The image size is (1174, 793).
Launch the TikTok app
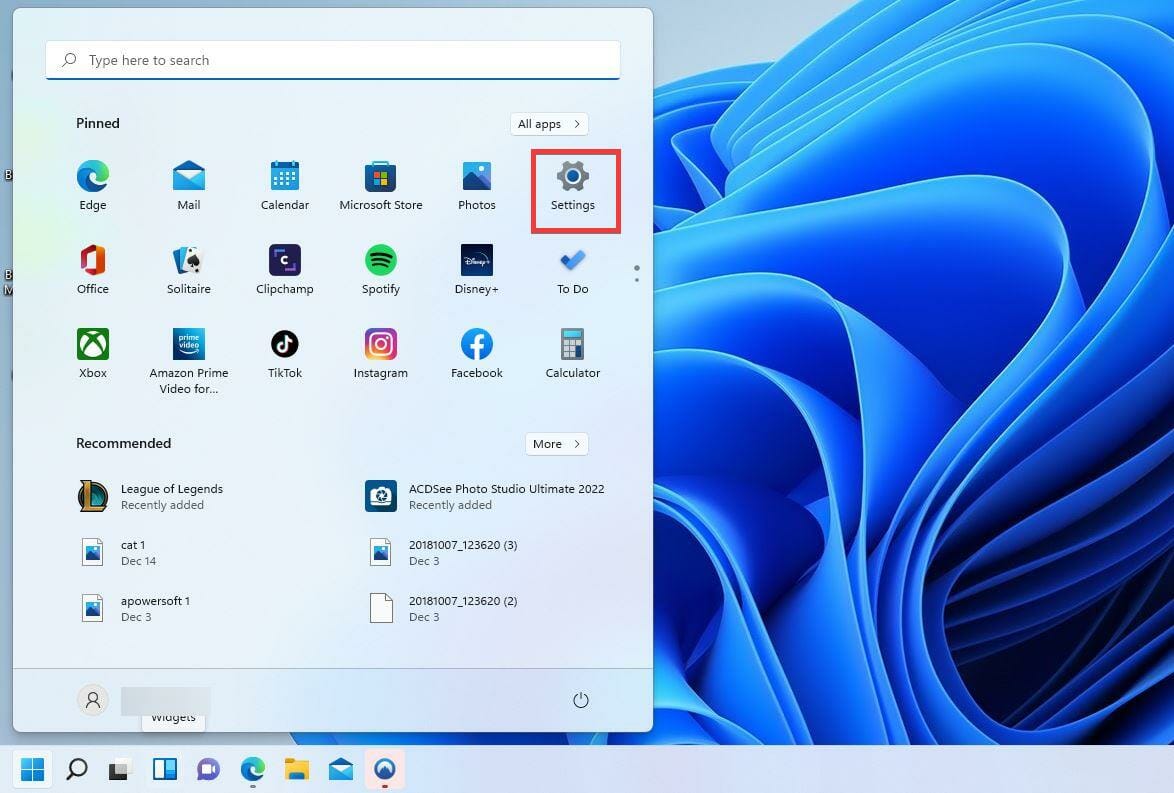pos(285,353)
